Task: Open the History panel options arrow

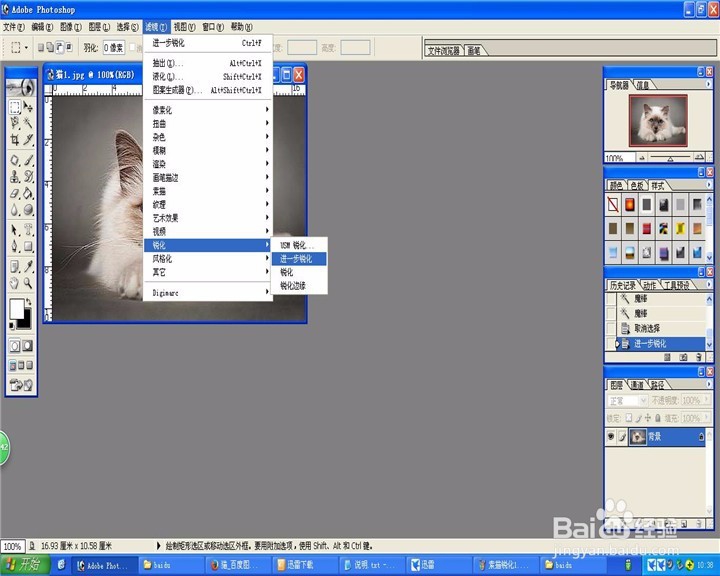Action: pyautogui.click(x=708, y=285)
